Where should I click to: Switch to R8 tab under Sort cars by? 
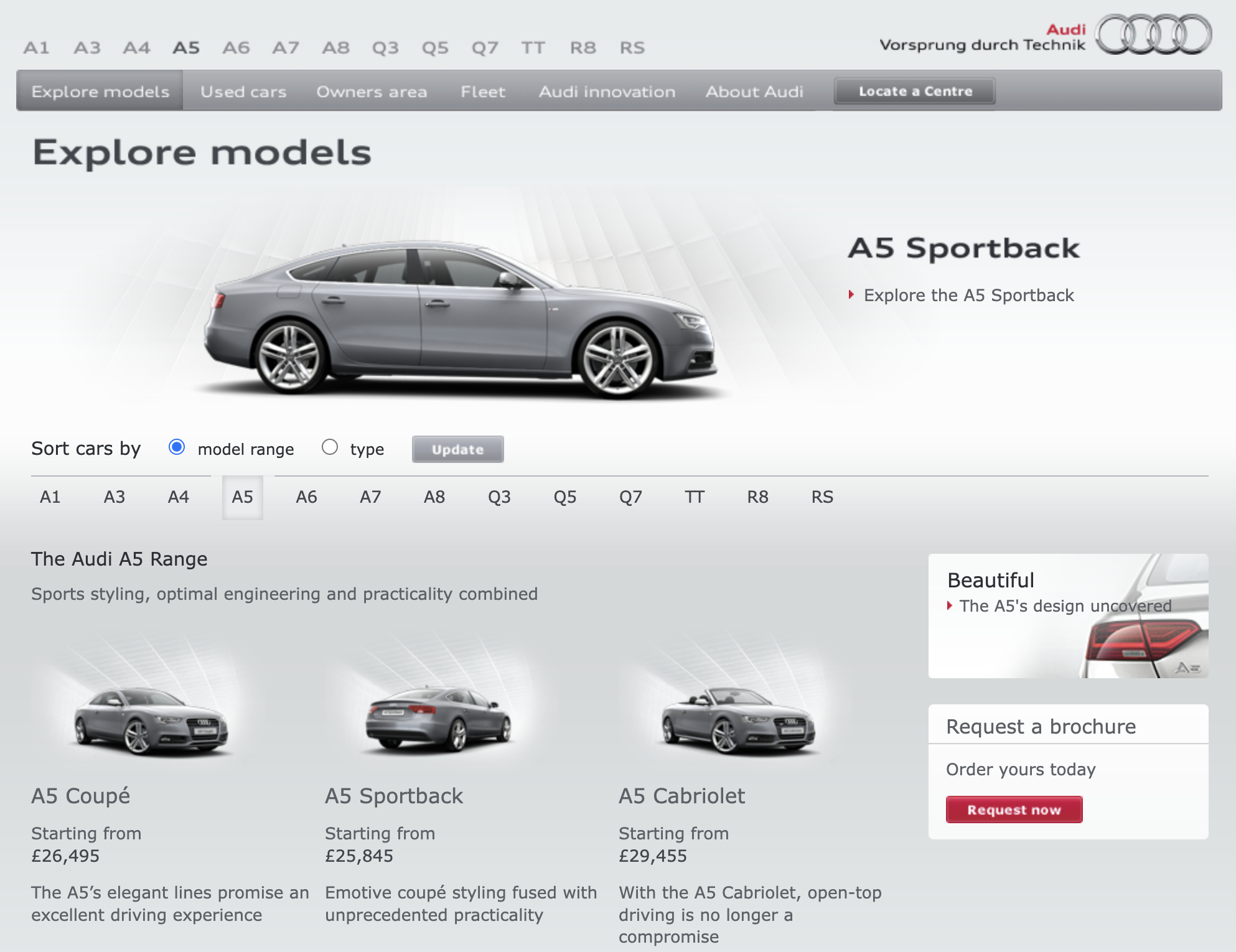(x=758, y=497)
